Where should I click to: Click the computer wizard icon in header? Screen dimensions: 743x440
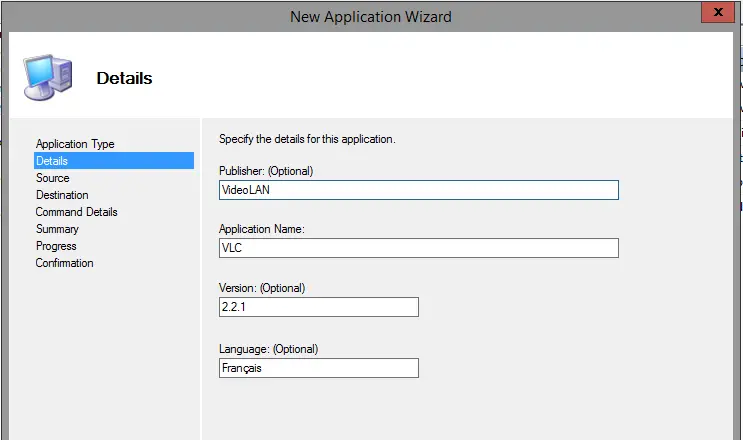48,77
